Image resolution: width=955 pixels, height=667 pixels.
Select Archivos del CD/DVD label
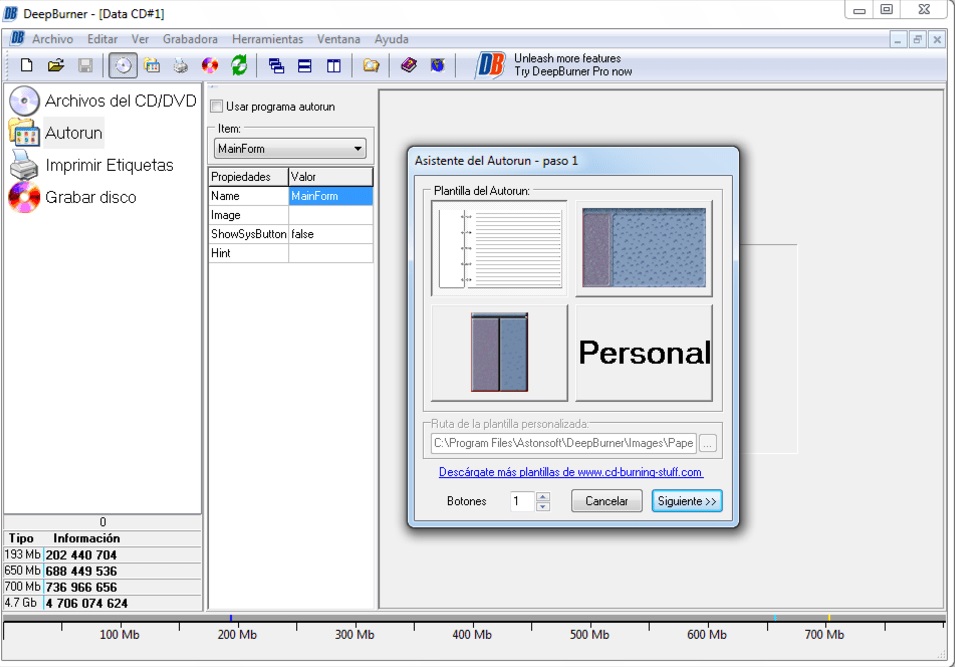pos(121,101)
